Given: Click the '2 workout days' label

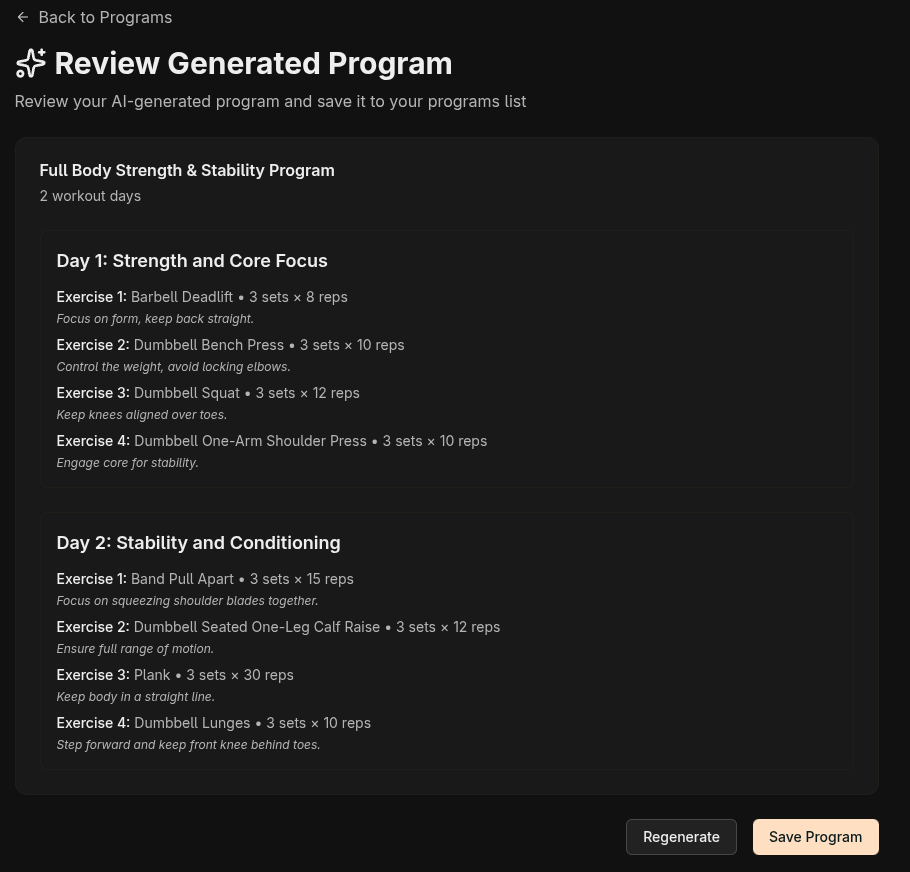Looking at the screenshot, I should (90, 195).
